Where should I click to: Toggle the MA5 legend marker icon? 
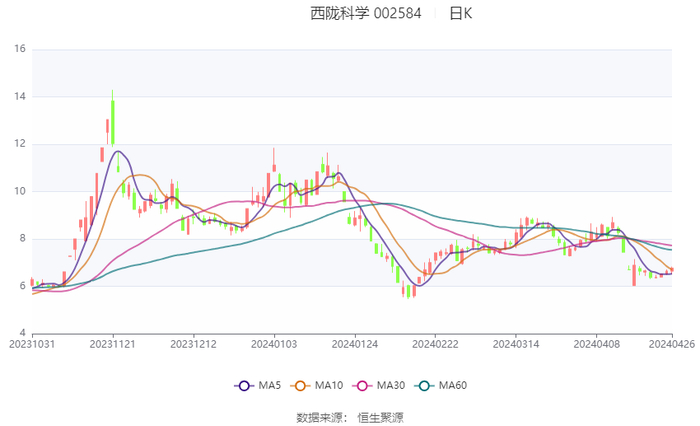click(246, 385)
